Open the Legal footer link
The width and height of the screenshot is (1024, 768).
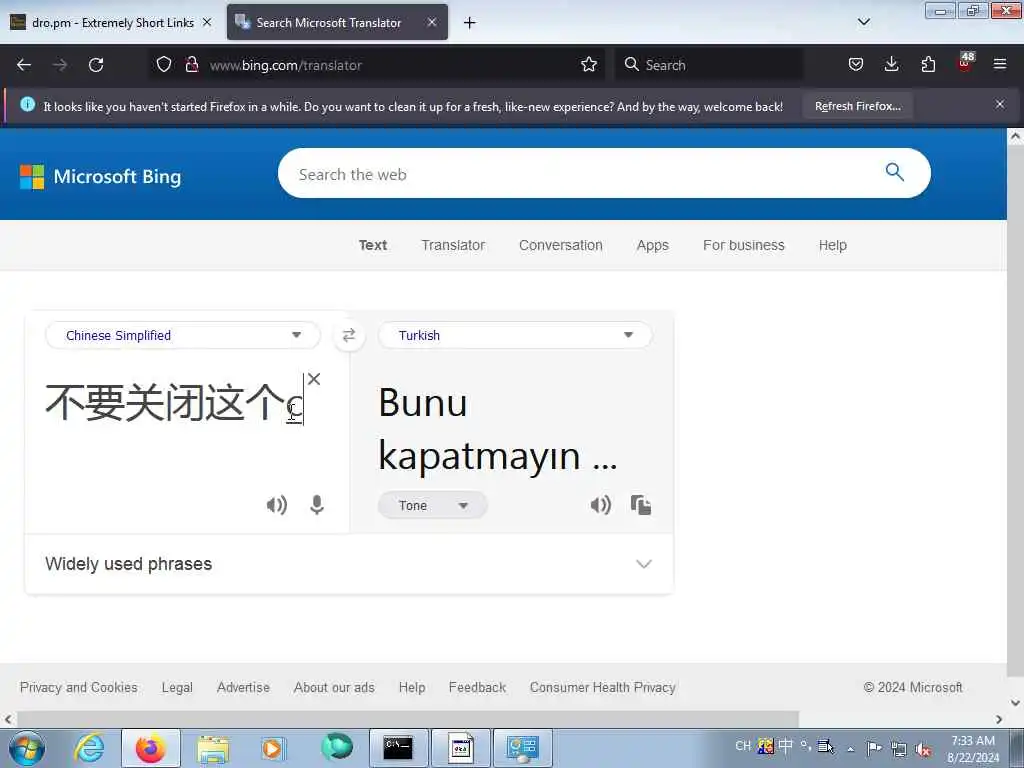click(177, 687)
